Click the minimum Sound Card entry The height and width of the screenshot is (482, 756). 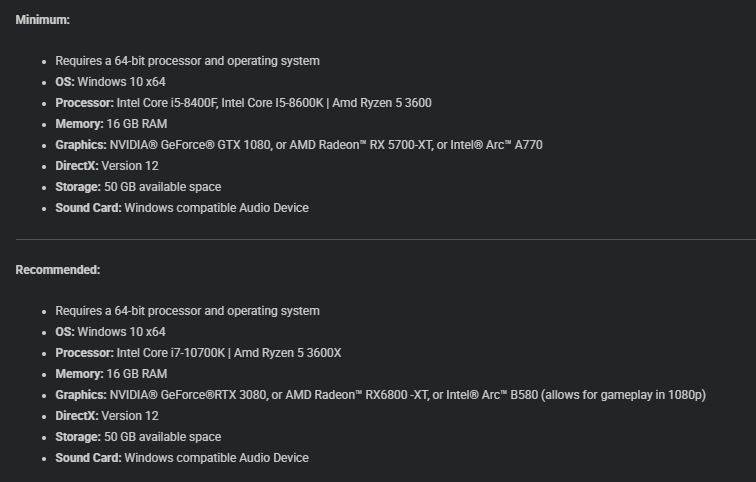click(x=182, y=208)
